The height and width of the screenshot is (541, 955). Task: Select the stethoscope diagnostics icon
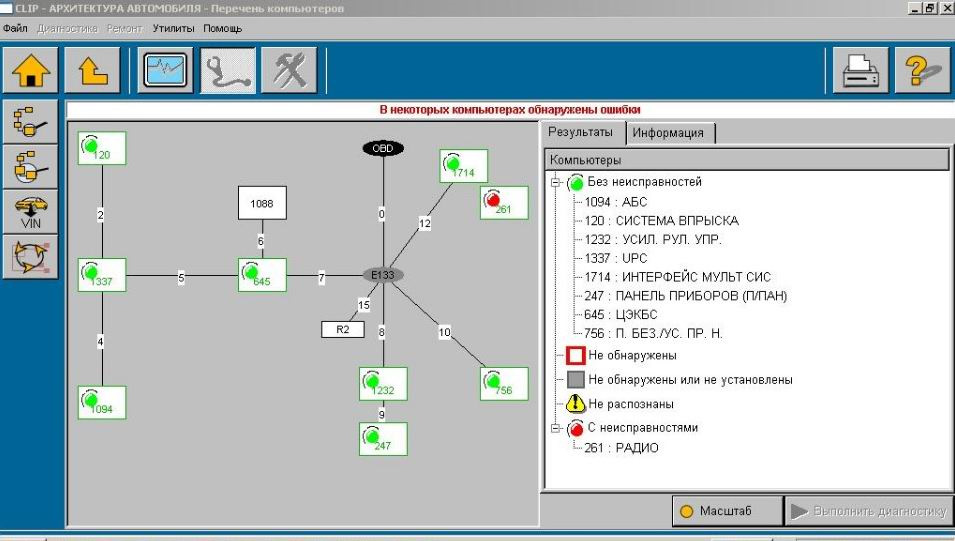[x=228, y=71]
